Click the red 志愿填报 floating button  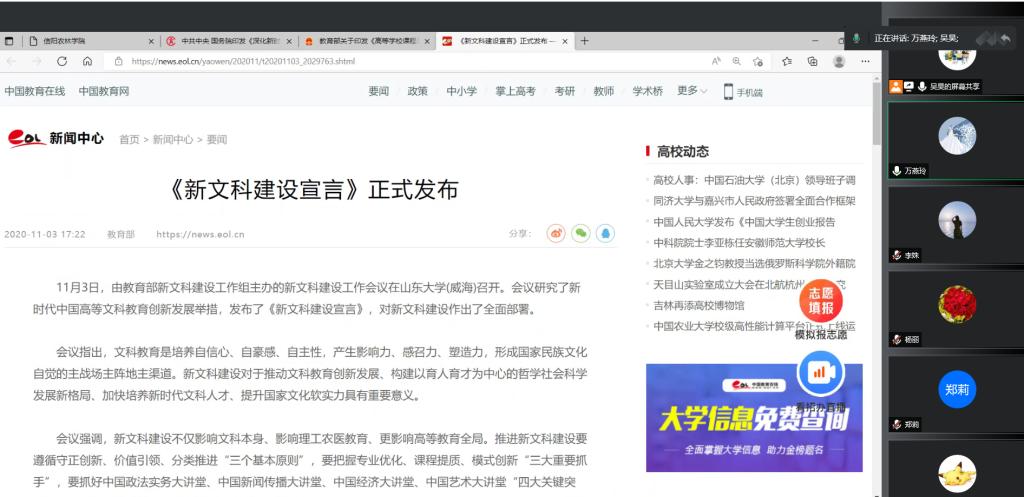pos(820,300)
